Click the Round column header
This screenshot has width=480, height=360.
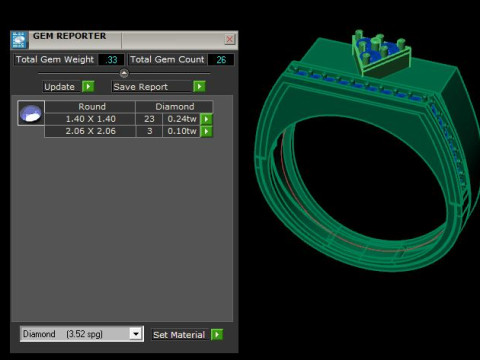click(x=90, y=107)
